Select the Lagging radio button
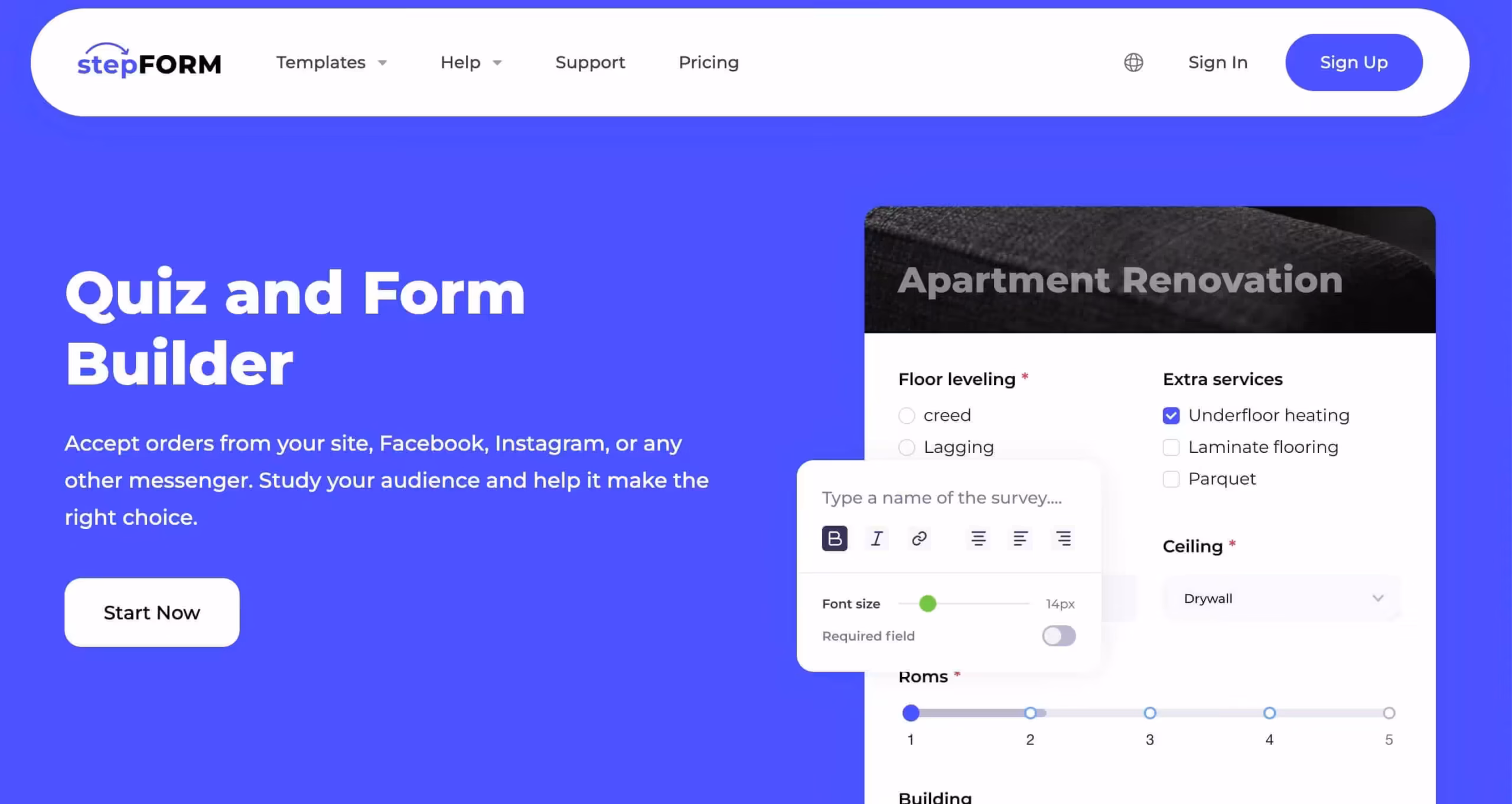Image resolution: width=1512 pixels, height=804 pixels. click(906, 447)
